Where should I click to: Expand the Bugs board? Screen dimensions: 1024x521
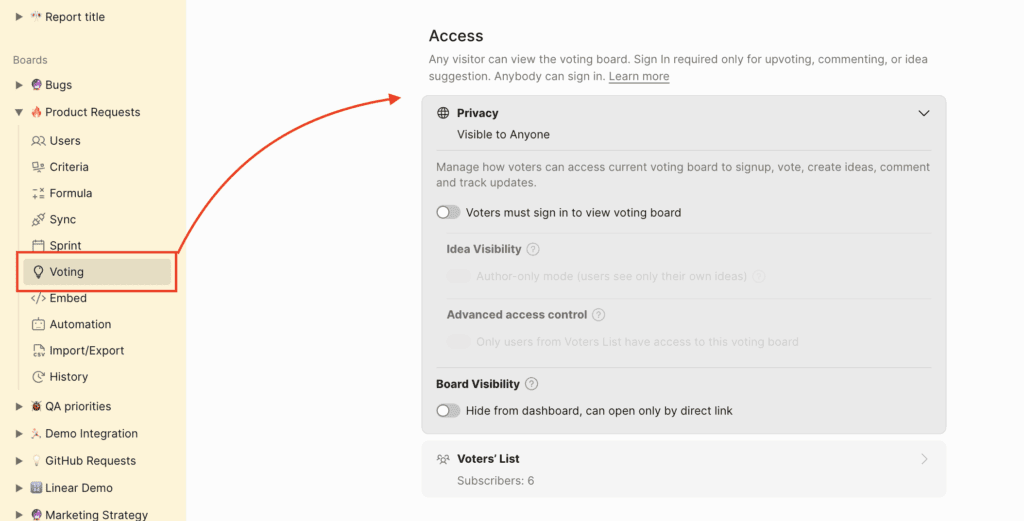pos(19,85)
